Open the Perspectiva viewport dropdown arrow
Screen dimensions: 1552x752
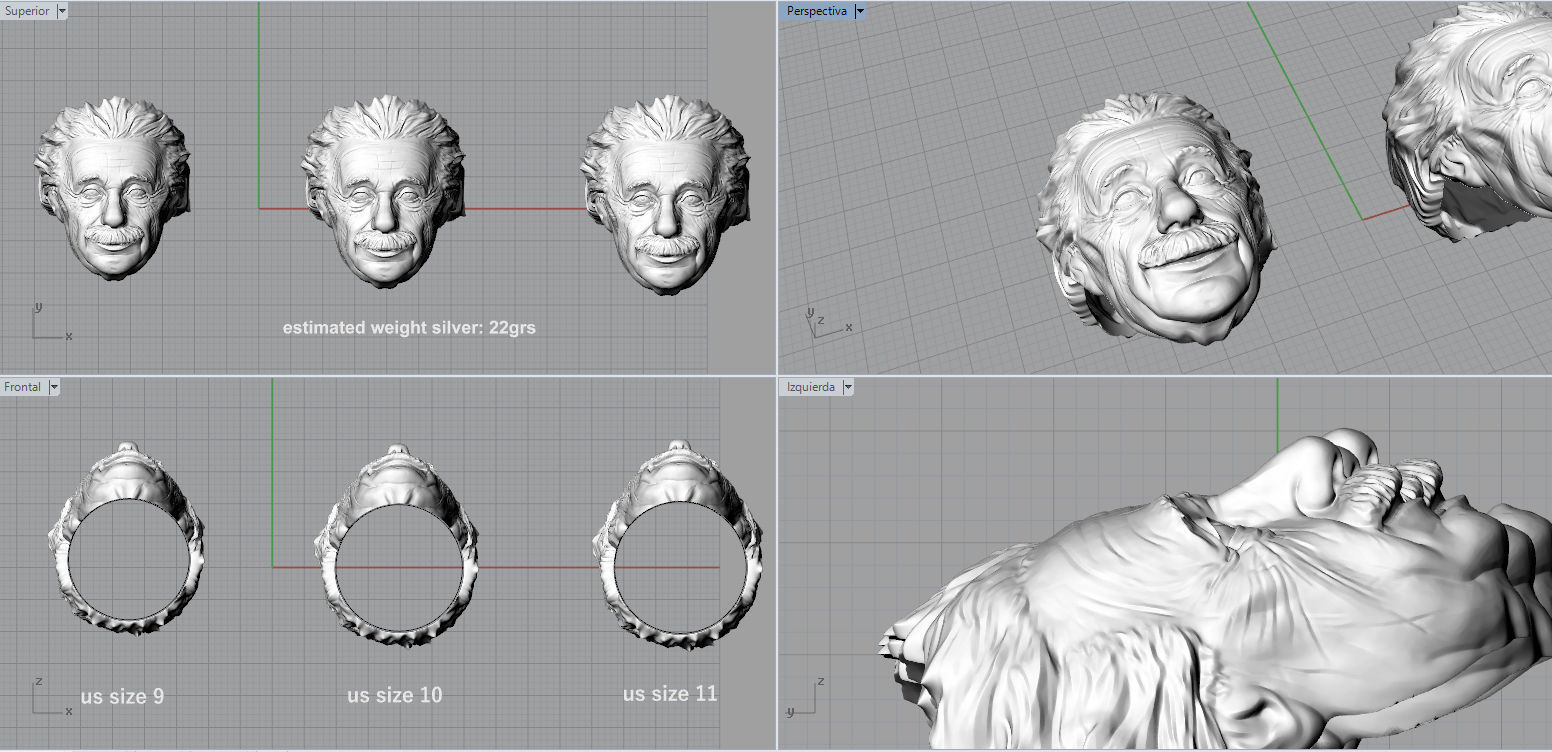click(x=859, y=11)
